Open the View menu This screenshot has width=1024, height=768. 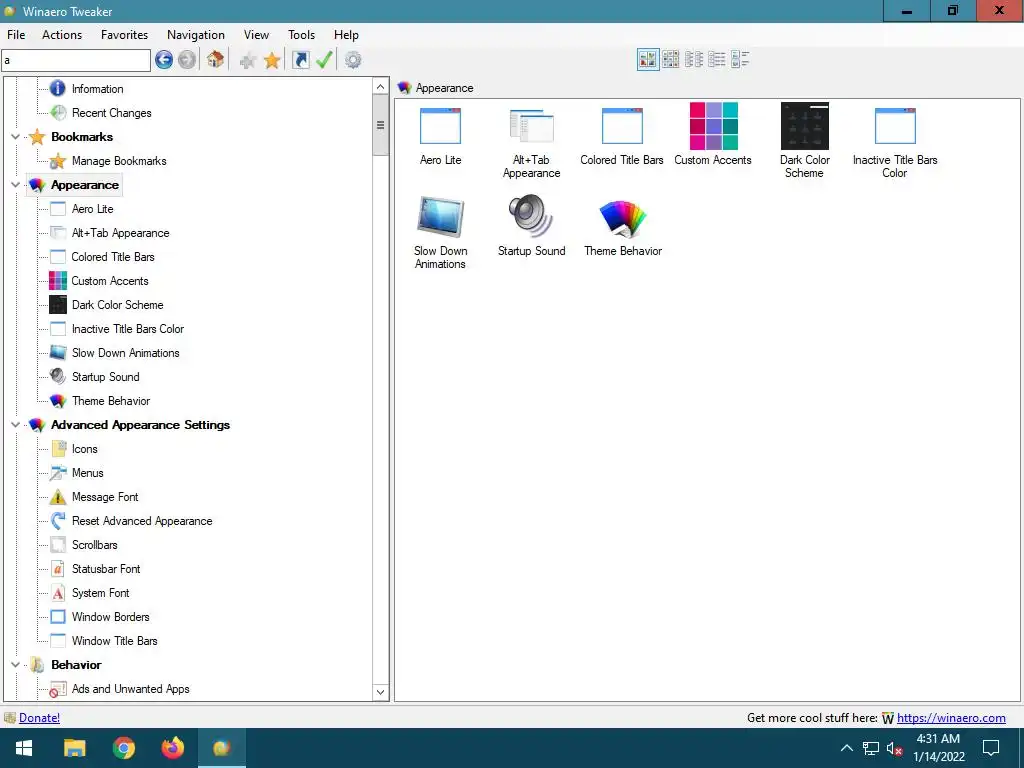[x=256, y=35]
